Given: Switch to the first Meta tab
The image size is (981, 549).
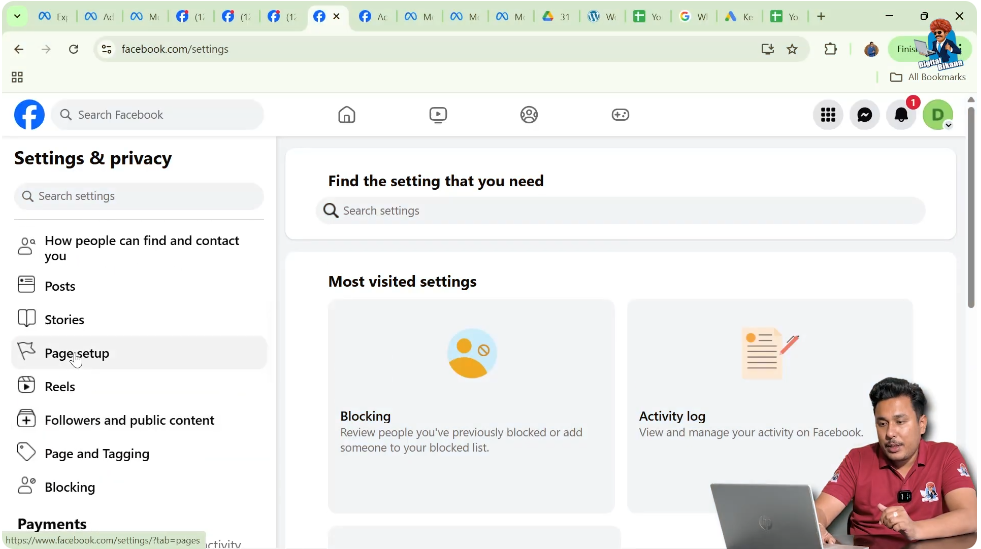Looking at the screenshot, I should [x=53, y=16].
